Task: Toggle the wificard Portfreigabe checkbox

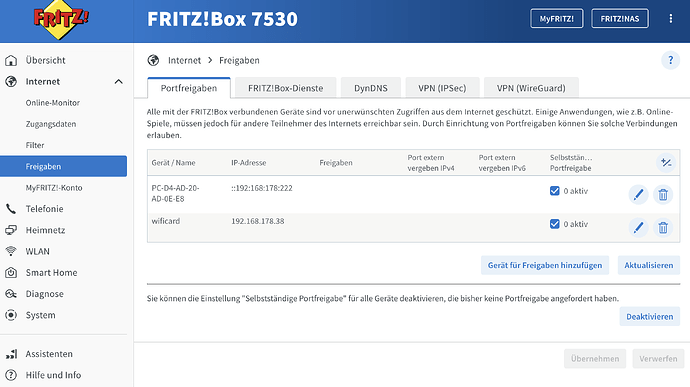Action: 554,224
